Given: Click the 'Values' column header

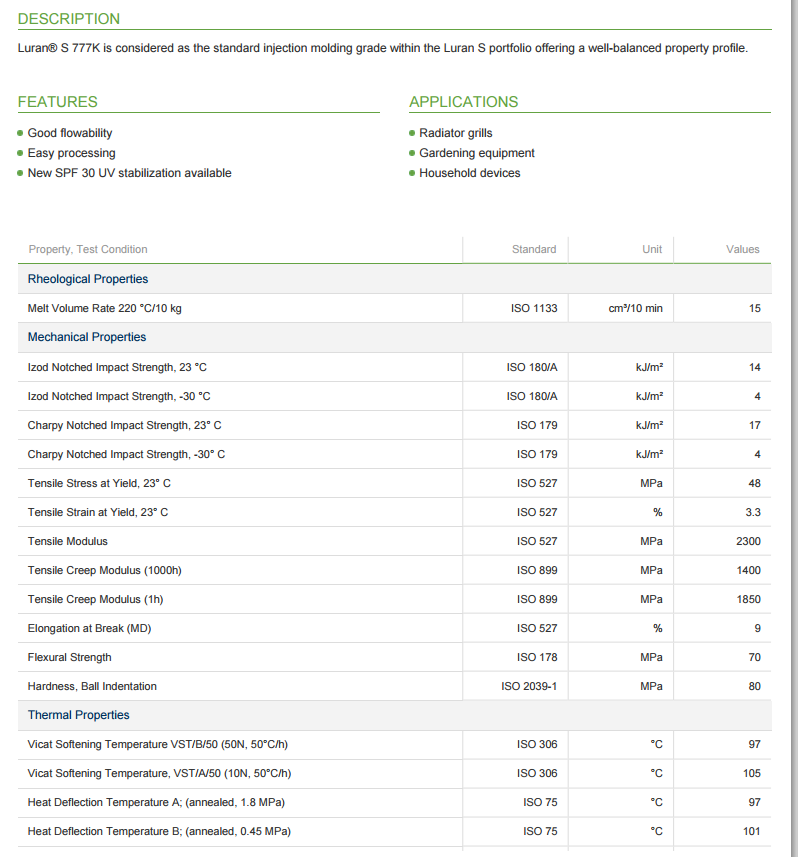Looking at the screenshot, I should [x=743, y=249].
